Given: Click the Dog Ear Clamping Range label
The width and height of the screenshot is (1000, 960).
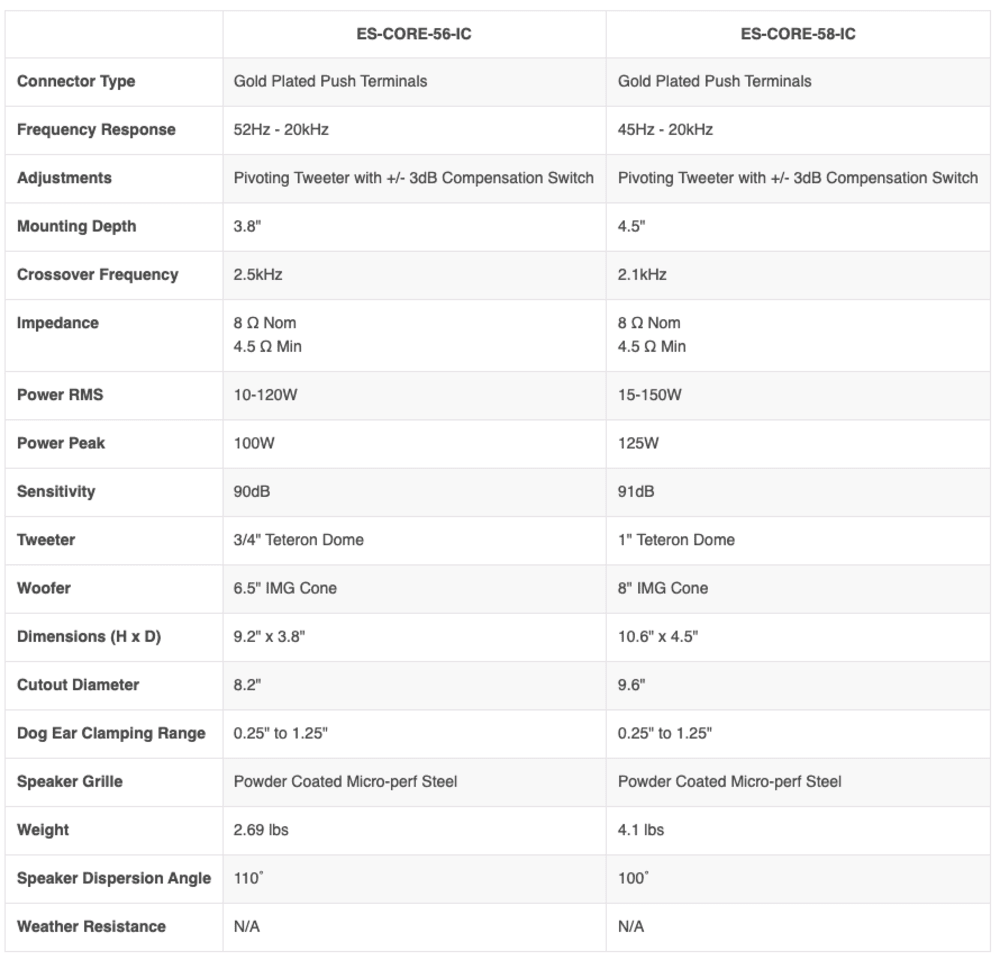Looking at the screenshot, I should 111,734.
